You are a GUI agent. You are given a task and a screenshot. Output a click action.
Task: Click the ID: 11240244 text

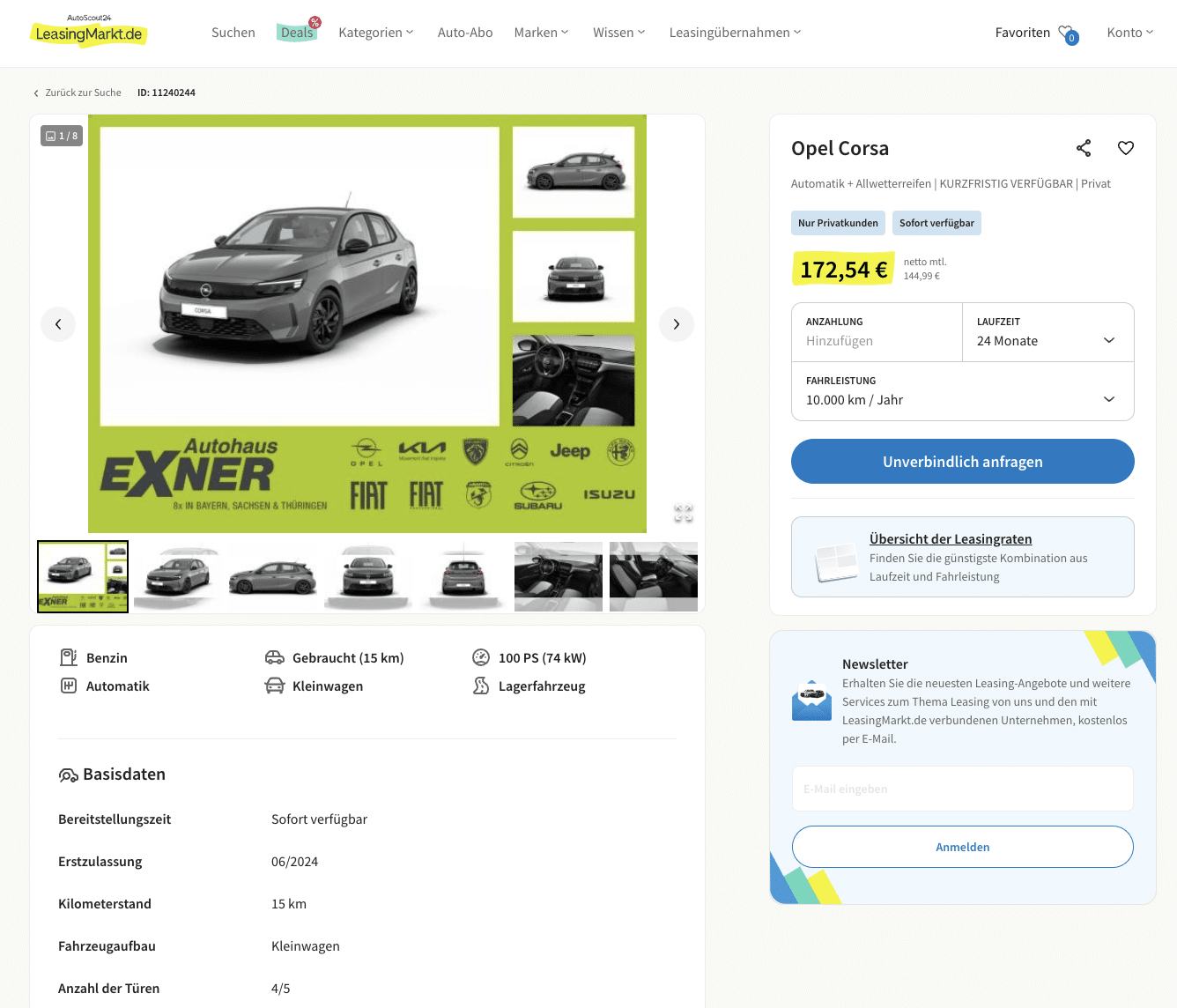167,93
